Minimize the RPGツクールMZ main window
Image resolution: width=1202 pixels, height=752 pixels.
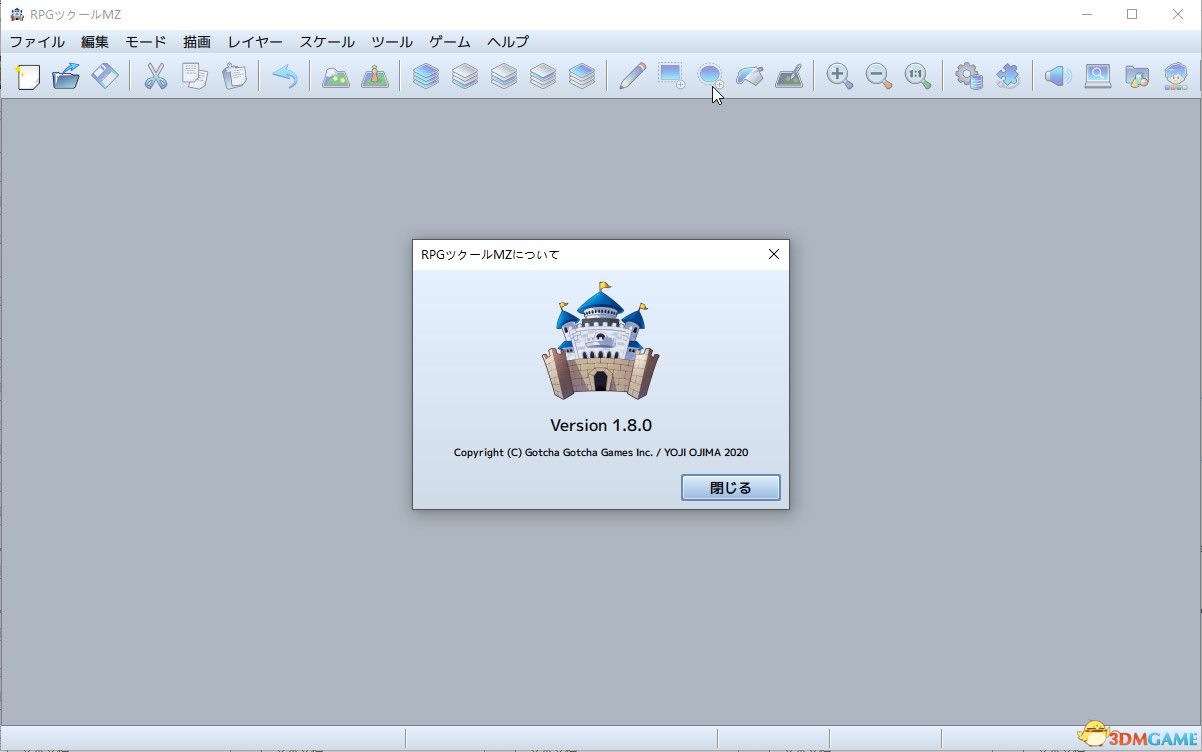[x=1086, y=14]
